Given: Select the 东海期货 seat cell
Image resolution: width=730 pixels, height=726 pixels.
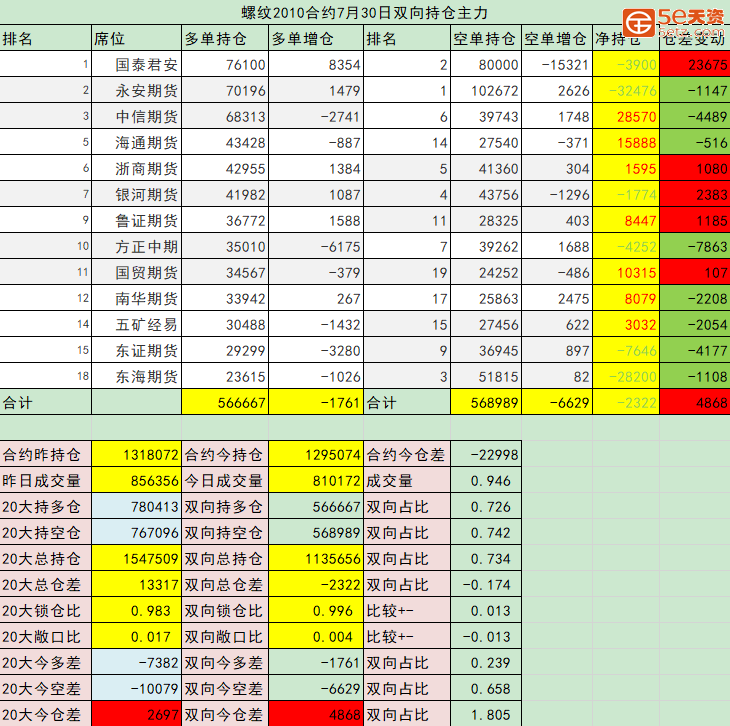Looking at the screenshot, I should click(136, 377).
